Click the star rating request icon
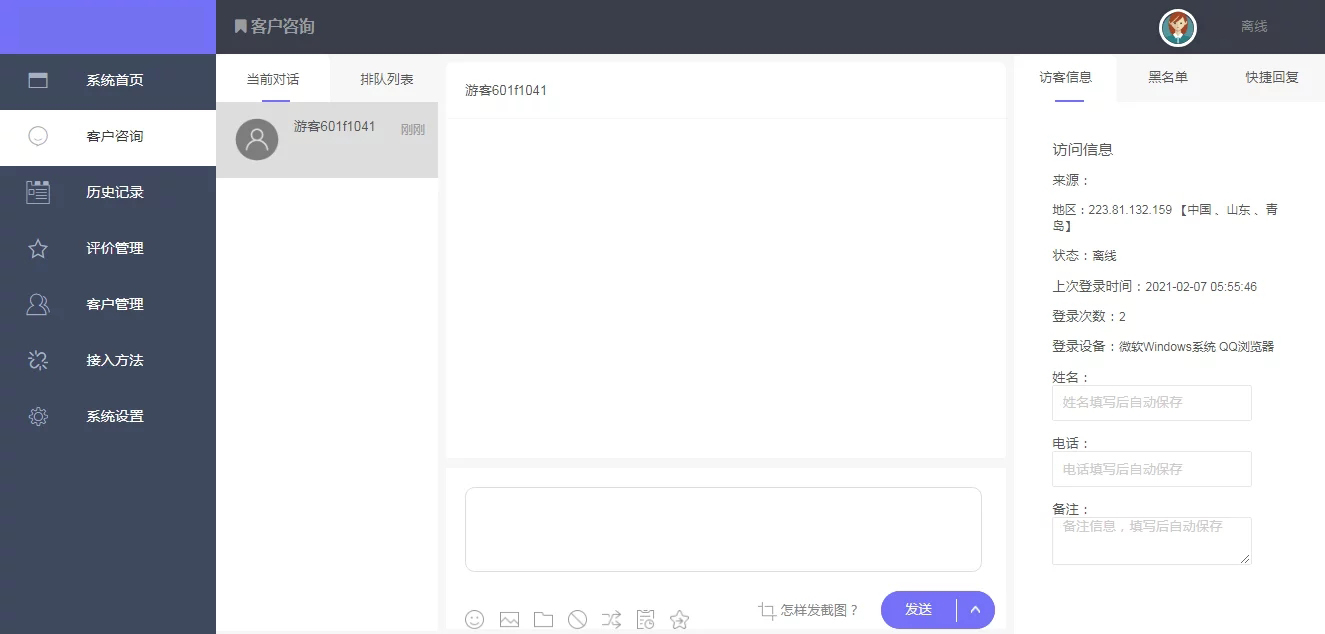This screenshot has width=1325, height=634. (679, 619)
